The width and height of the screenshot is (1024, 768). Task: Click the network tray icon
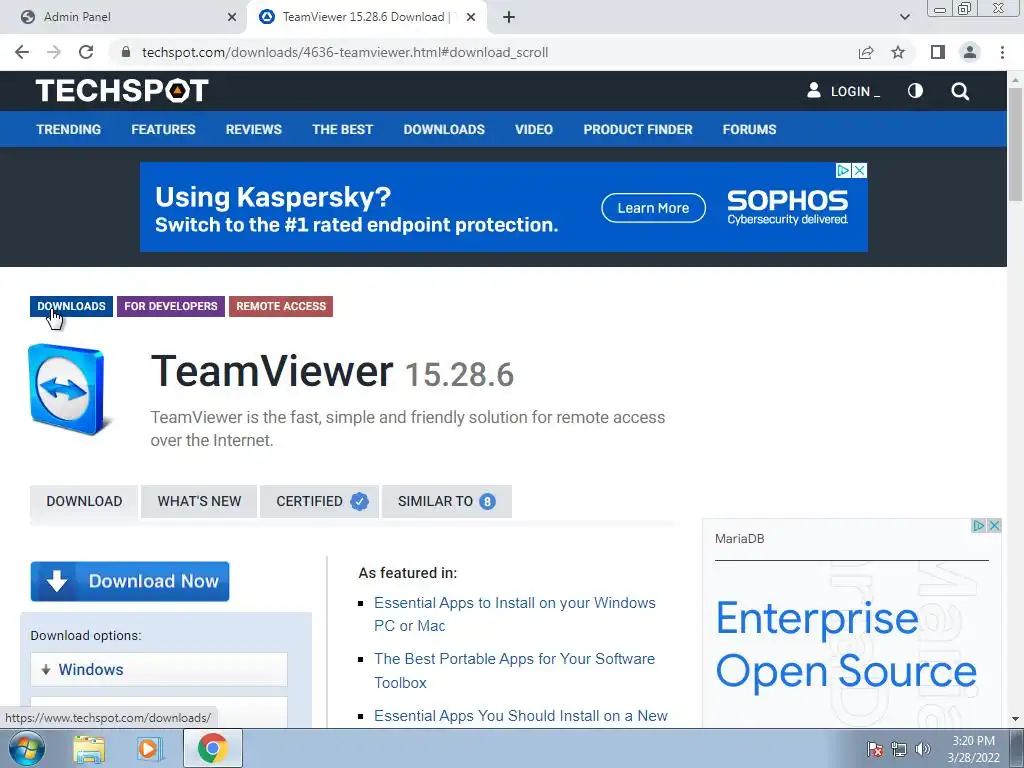pos(899,749)
